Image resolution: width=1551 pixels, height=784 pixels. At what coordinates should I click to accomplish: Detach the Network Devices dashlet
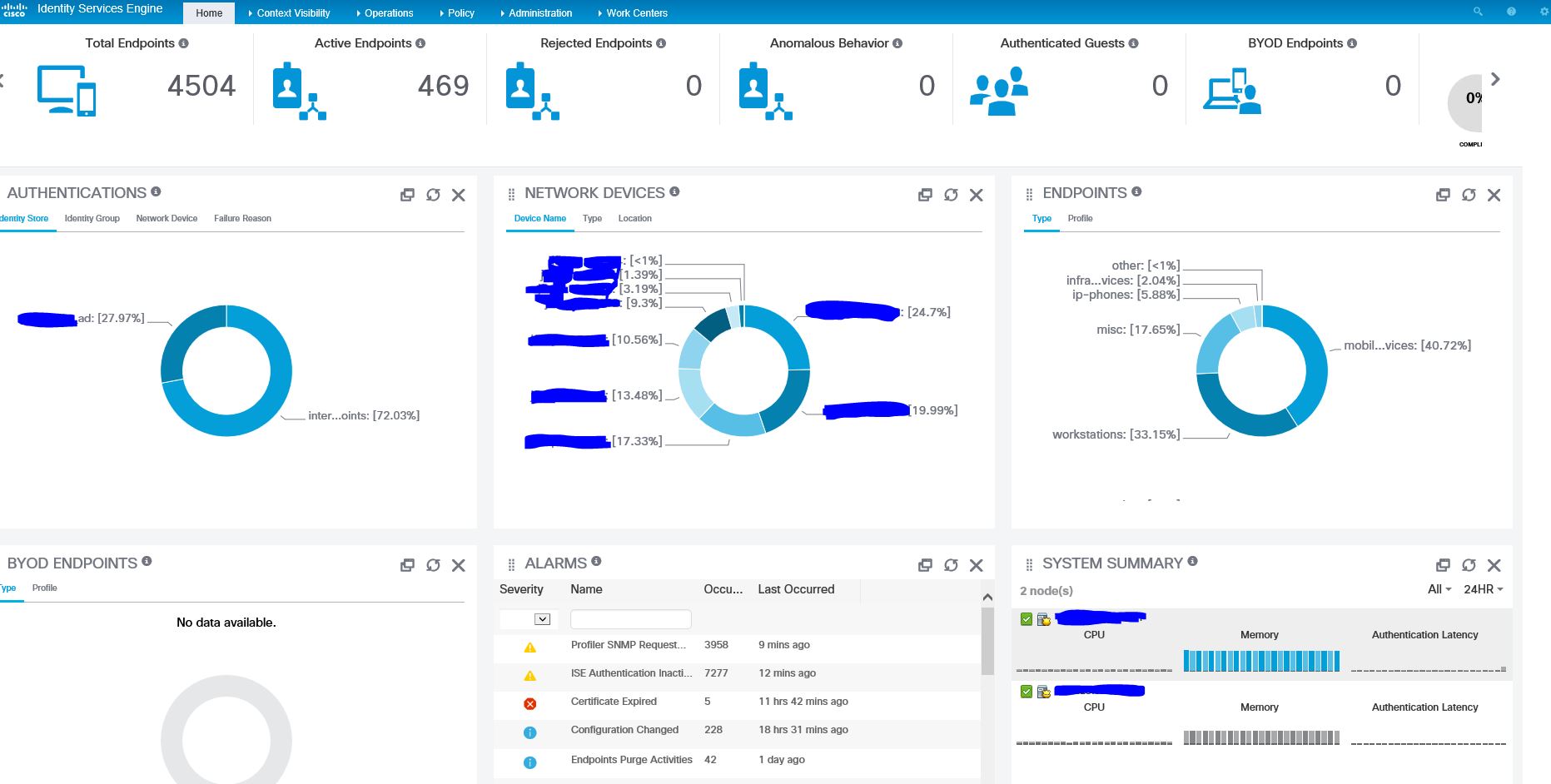pyautogui.click(x=925, y=195)
